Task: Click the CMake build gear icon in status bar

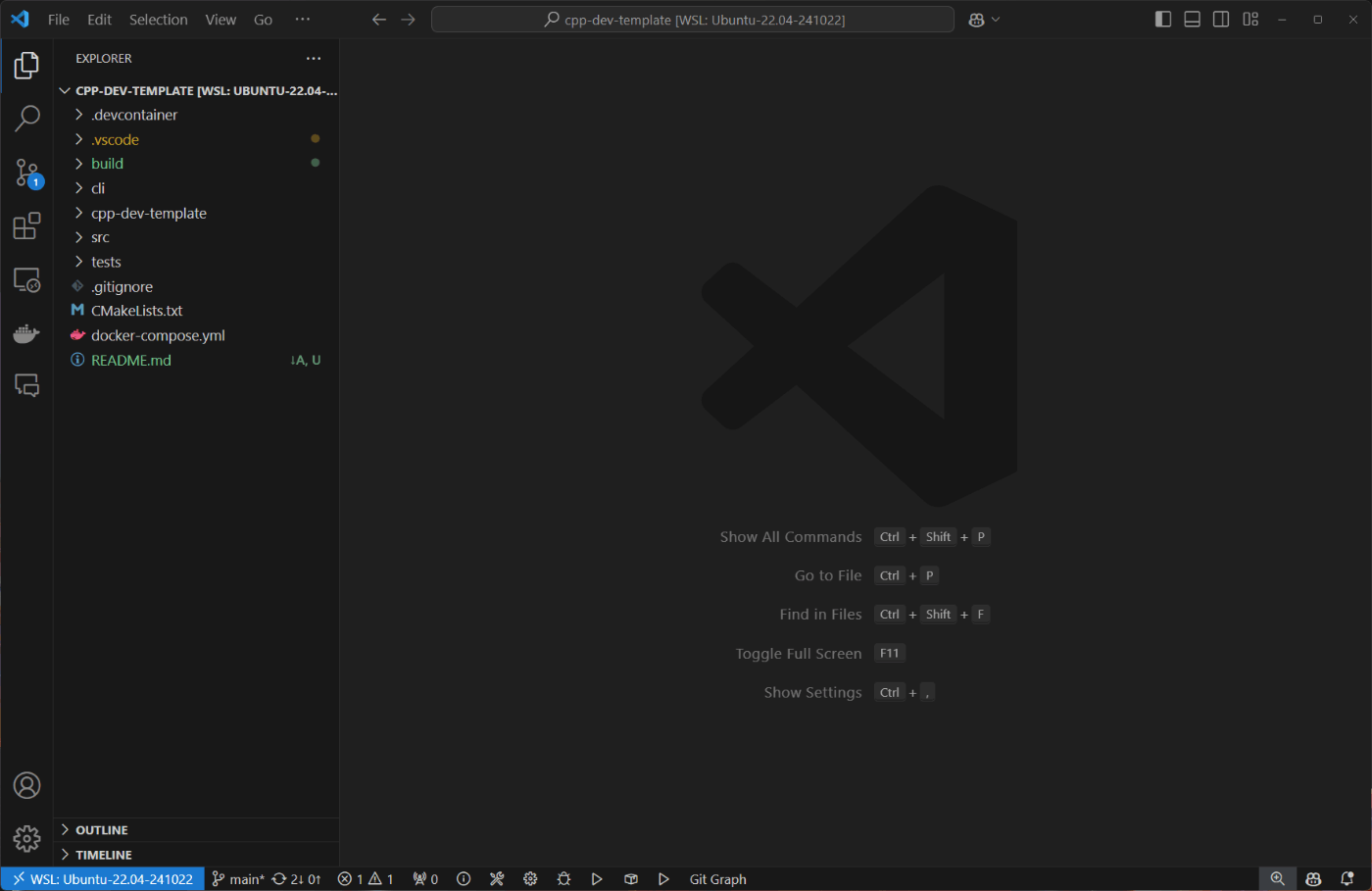Action: click(530, 879)
